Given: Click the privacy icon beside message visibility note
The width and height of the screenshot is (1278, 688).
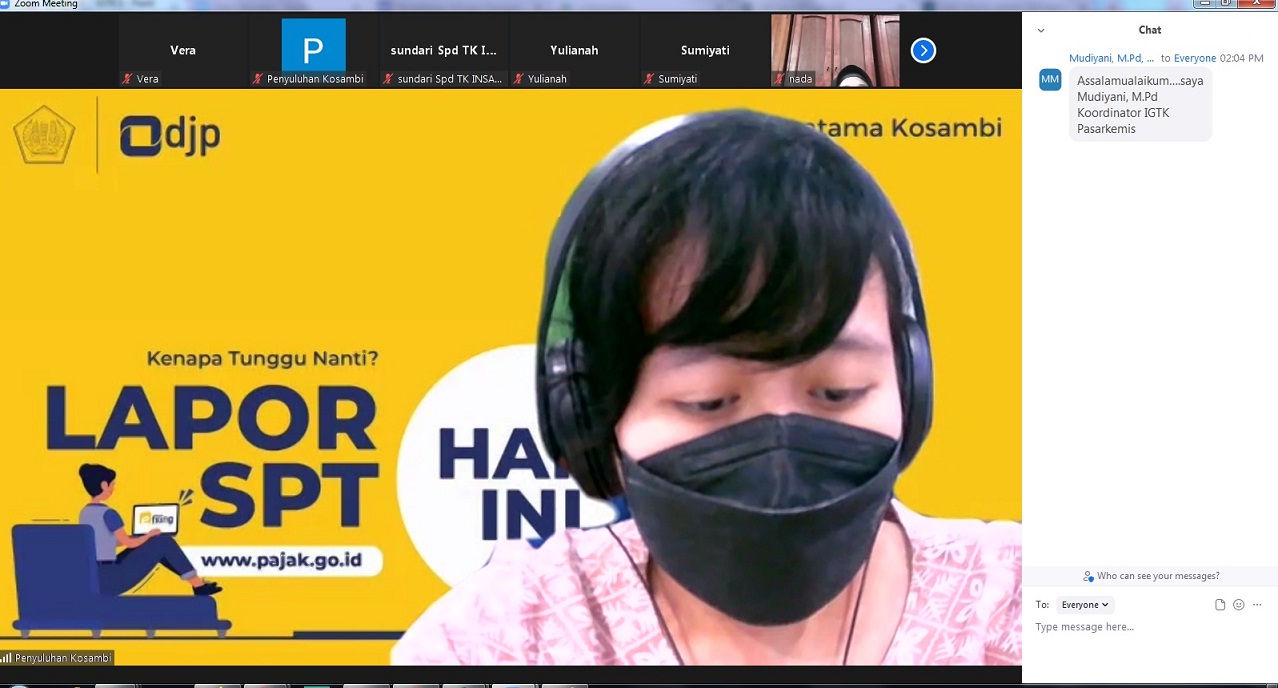Looking at the screenshot, I should tap(1088, 576).
